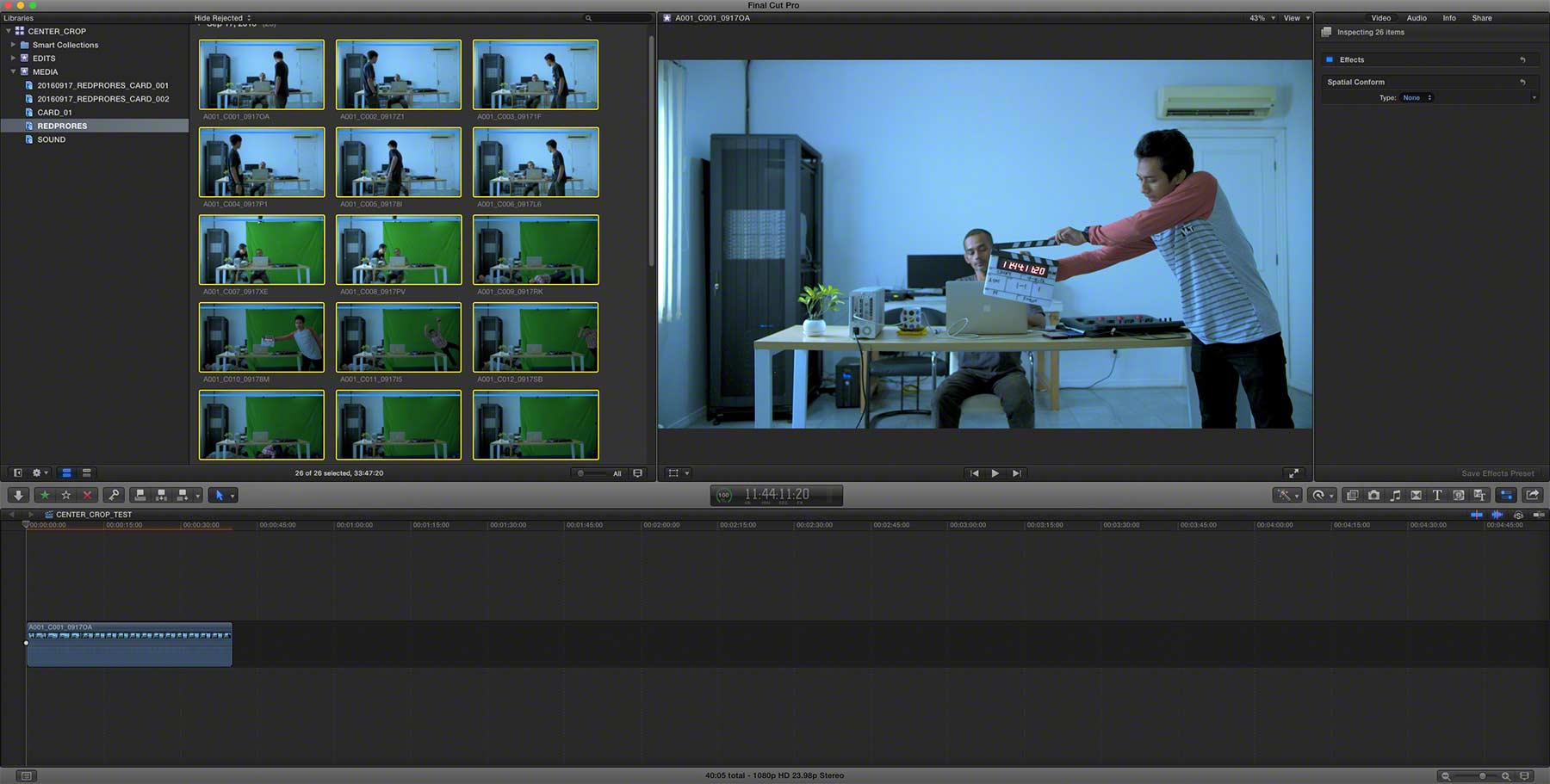Select the A001_C010_09178M clip thumbnail
The width and height of the screenshot is (1550, 784).
262,337
